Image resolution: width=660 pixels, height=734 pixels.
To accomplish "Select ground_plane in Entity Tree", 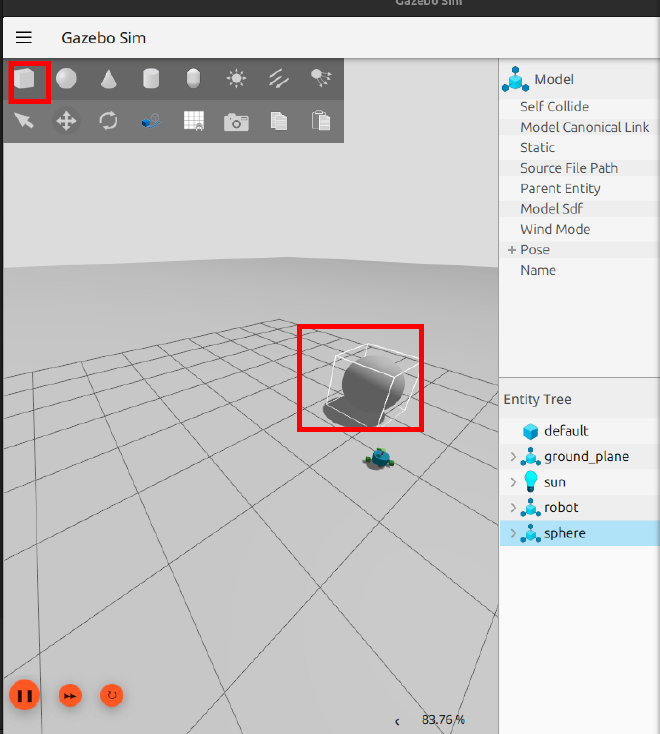I will pos(579,456).
